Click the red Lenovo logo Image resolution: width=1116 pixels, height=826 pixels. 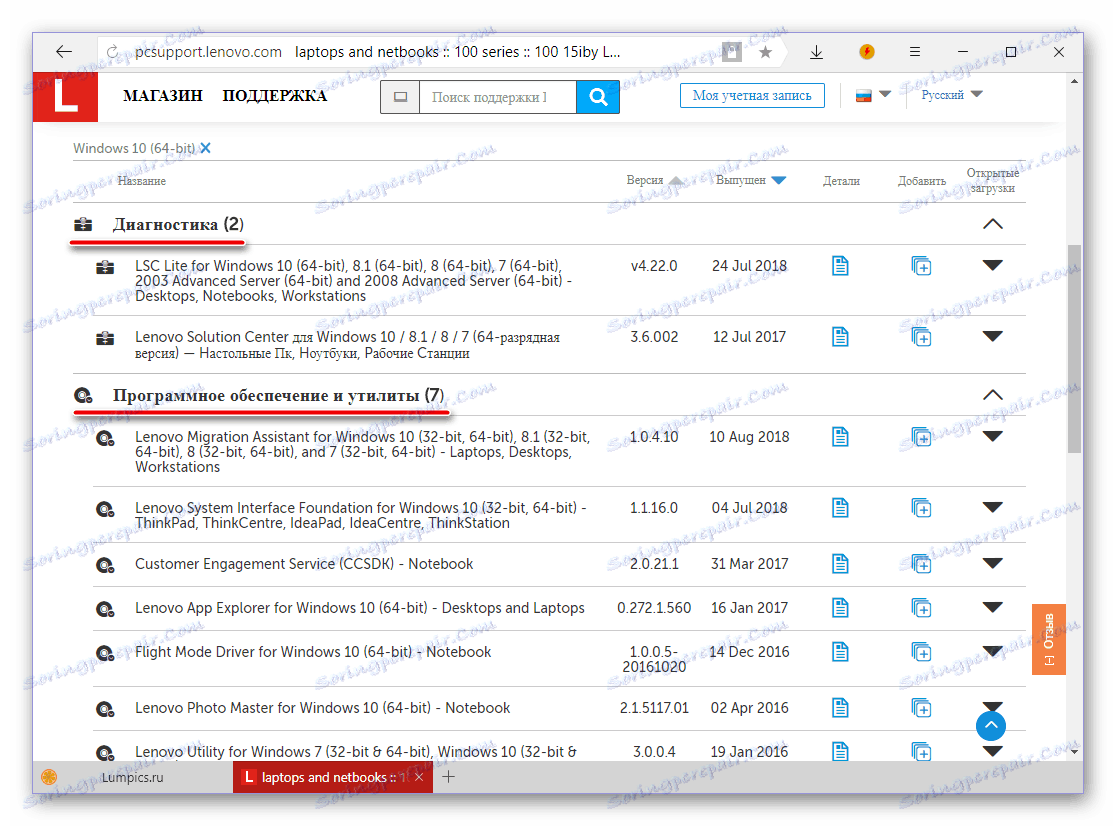[65, 96]
